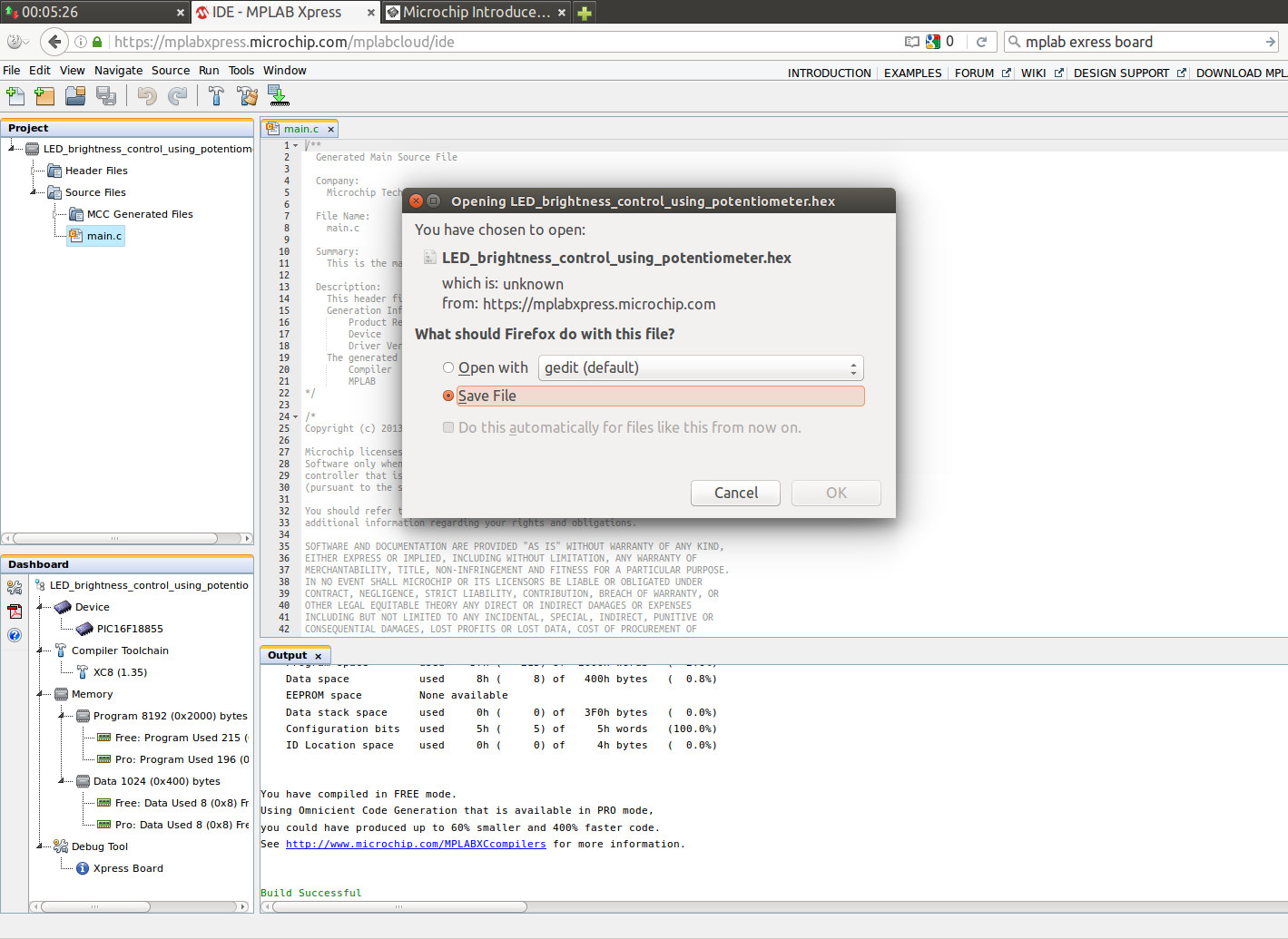The height and width of the screenshot is (939, 1288).
Task: Click OK in the download dialog
Action: tap(836, 493)
